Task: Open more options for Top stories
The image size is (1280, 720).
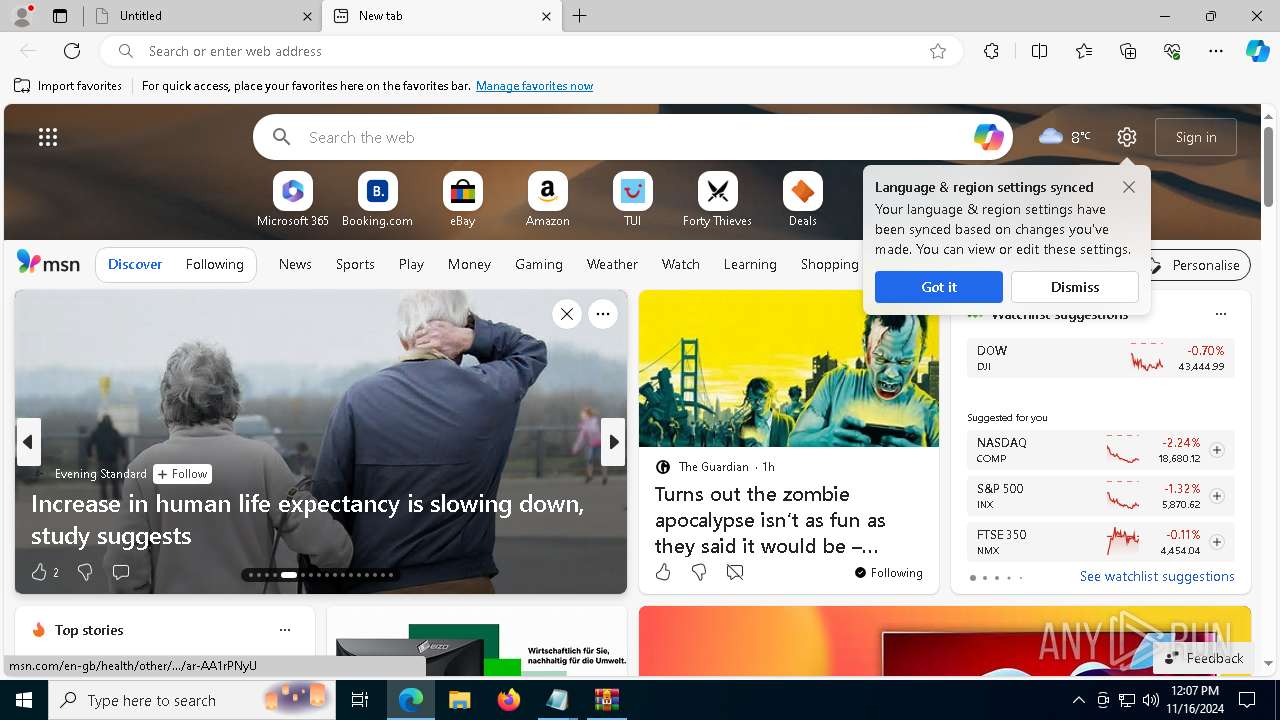Action: point(285,630)
